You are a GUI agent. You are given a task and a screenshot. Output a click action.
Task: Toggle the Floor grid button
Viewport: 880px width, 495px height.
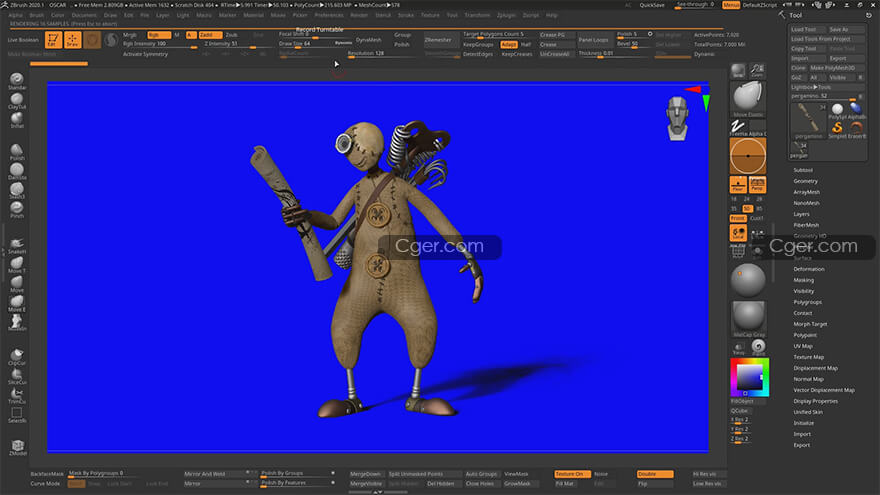coord(738,185)
